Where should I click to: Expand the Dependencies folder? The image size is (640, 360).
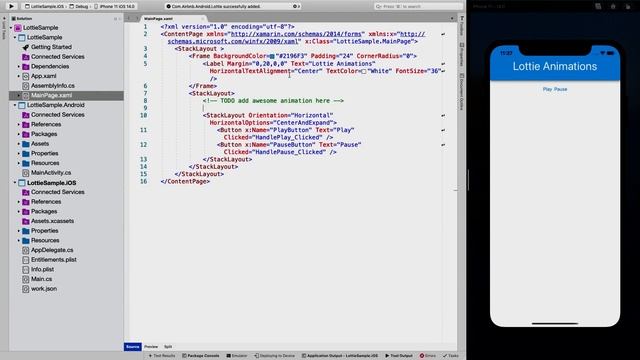point(19,67)
